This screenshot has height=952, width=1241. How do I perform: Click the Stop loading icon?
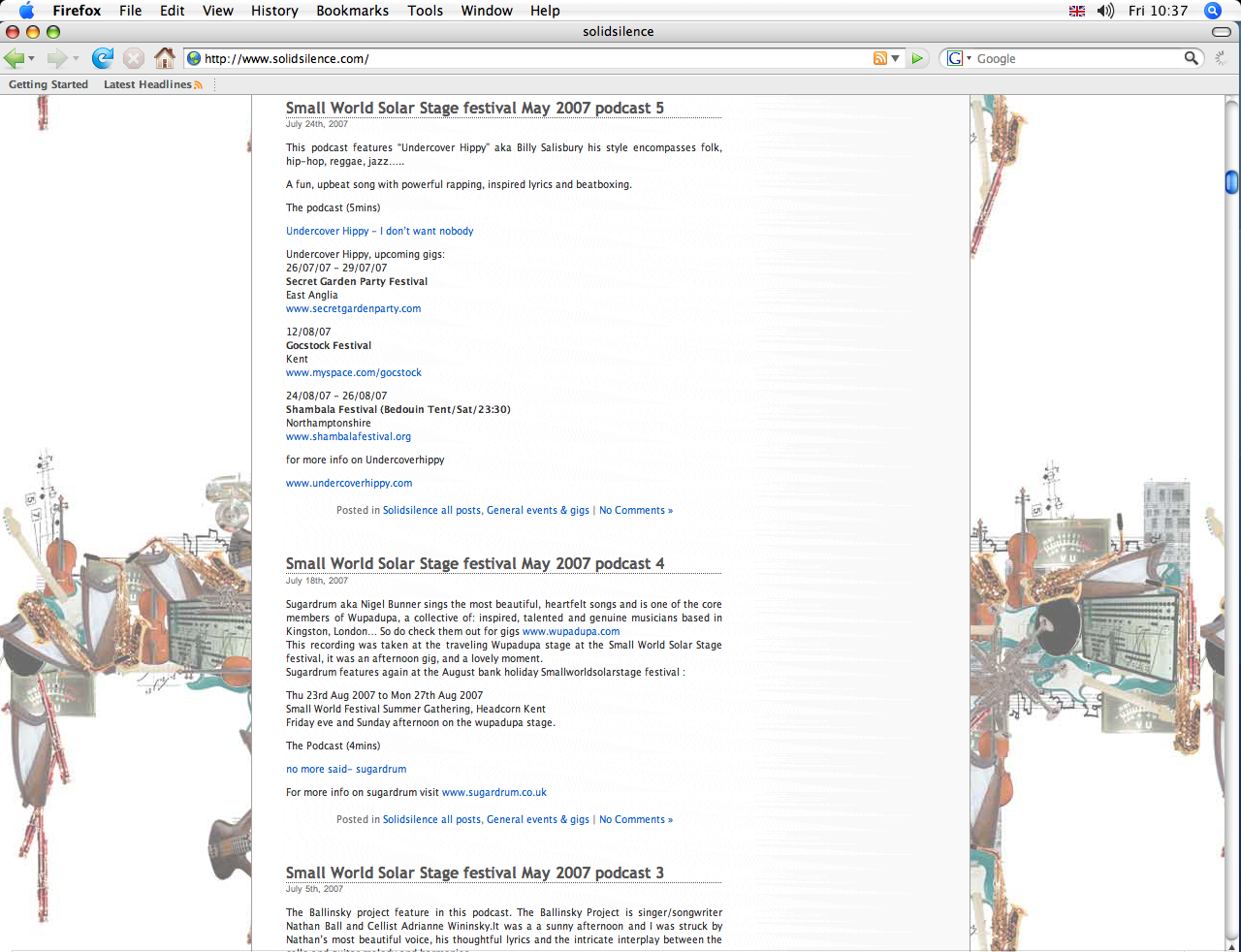pyautogui.click(x=134, y=59)
